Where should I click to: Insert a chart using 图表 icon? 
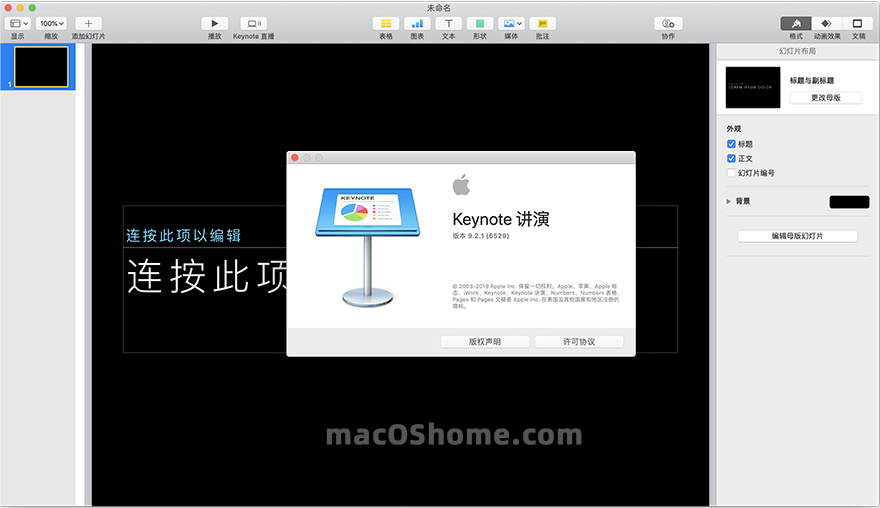(x=417, y=23)
